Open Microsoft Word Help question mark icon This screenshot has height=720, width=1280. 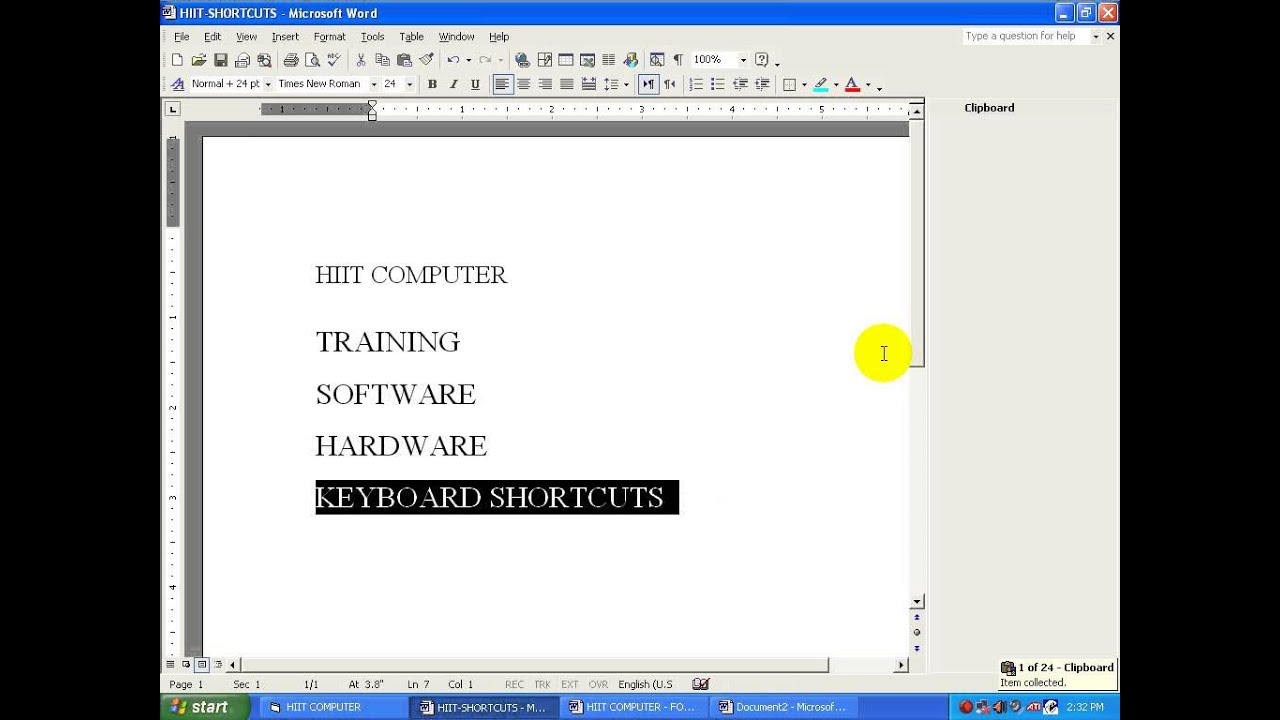tap(762, 60)
